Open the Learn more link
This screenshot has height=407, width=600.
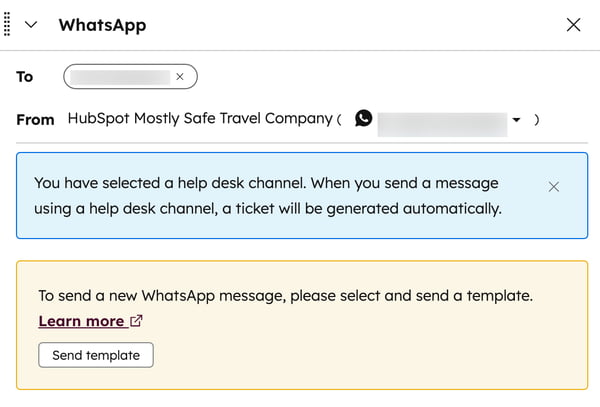coord(81,321)
